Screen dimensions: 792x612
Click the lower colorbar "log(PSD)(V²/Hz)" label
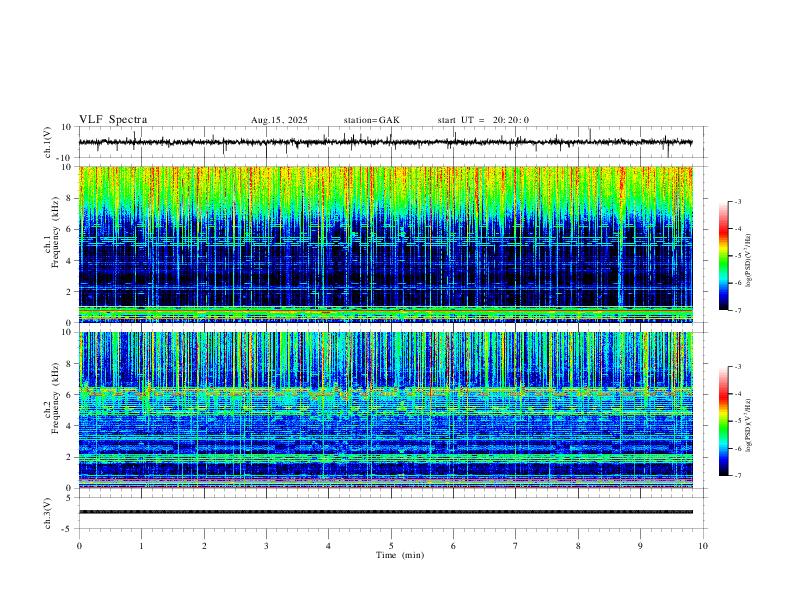coord(748,425)
